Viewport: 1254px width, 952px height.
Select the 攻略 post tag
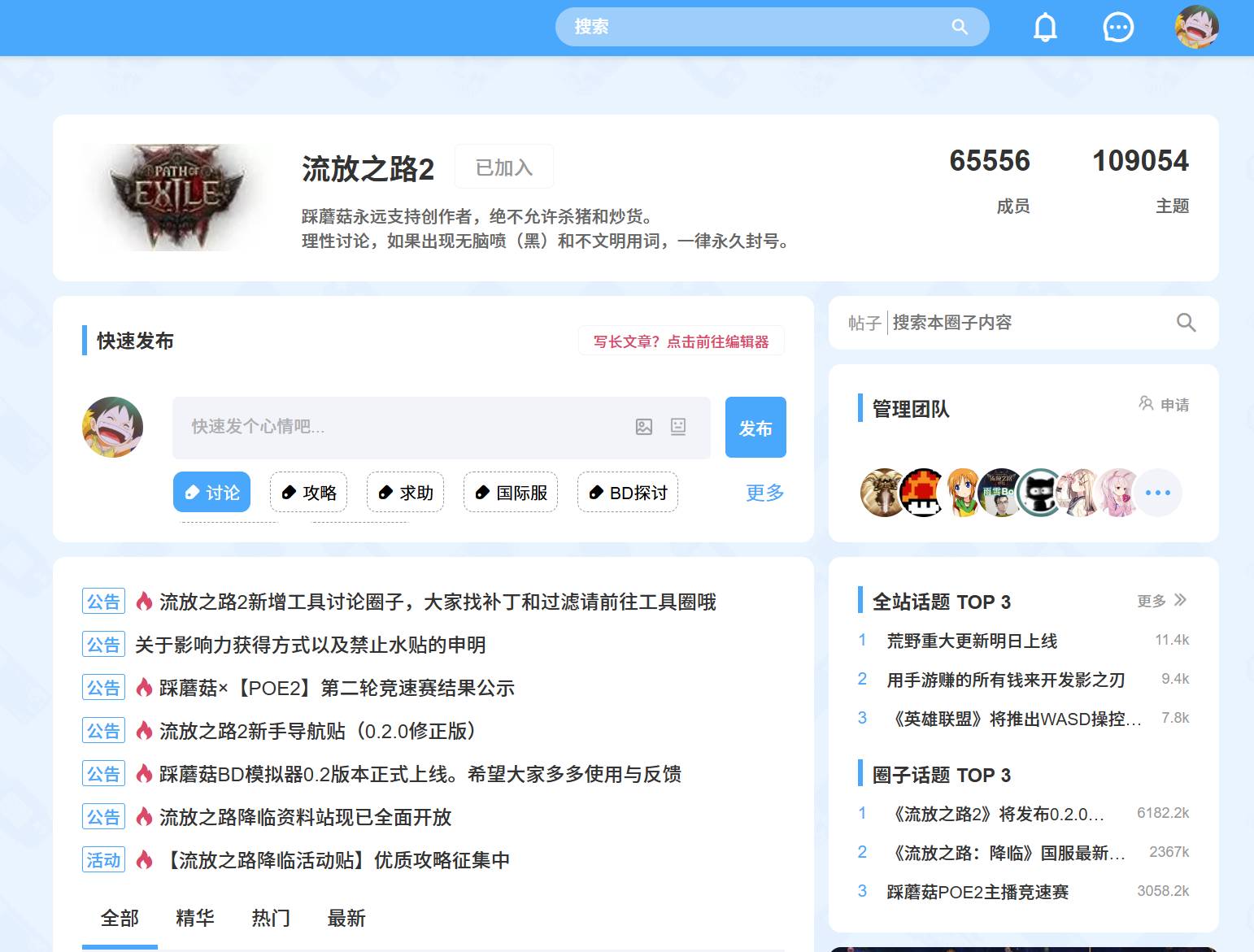point(308,493)
